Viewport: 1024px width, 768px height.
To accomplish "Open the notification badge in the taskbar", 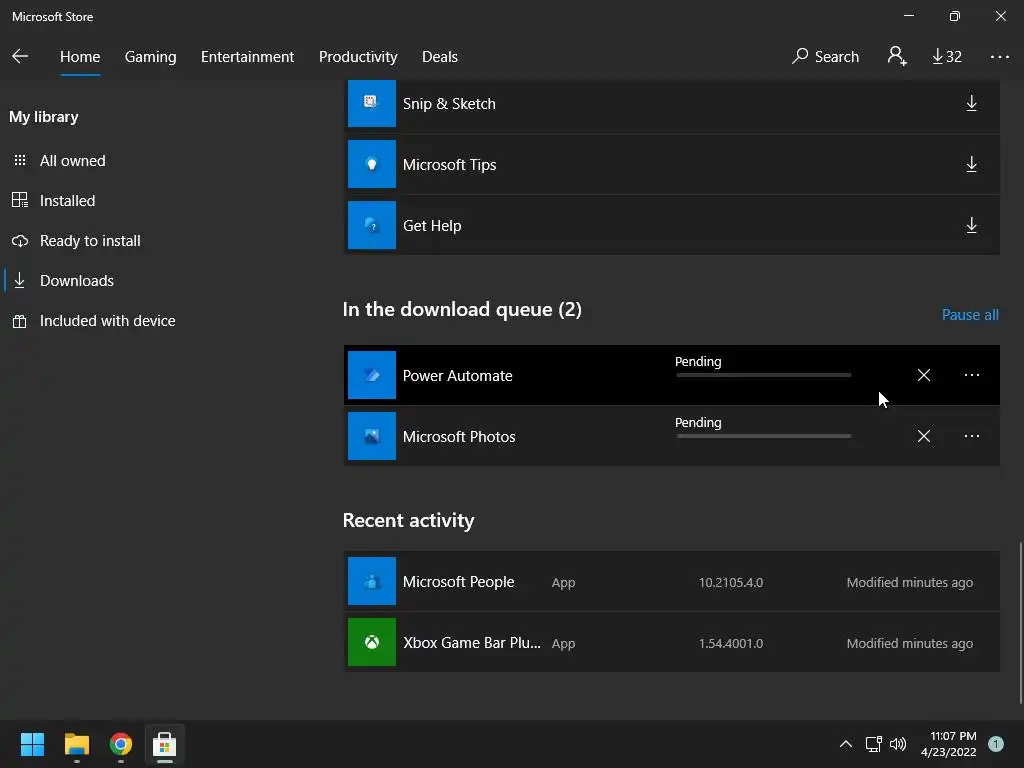I will tap(996, 744).
